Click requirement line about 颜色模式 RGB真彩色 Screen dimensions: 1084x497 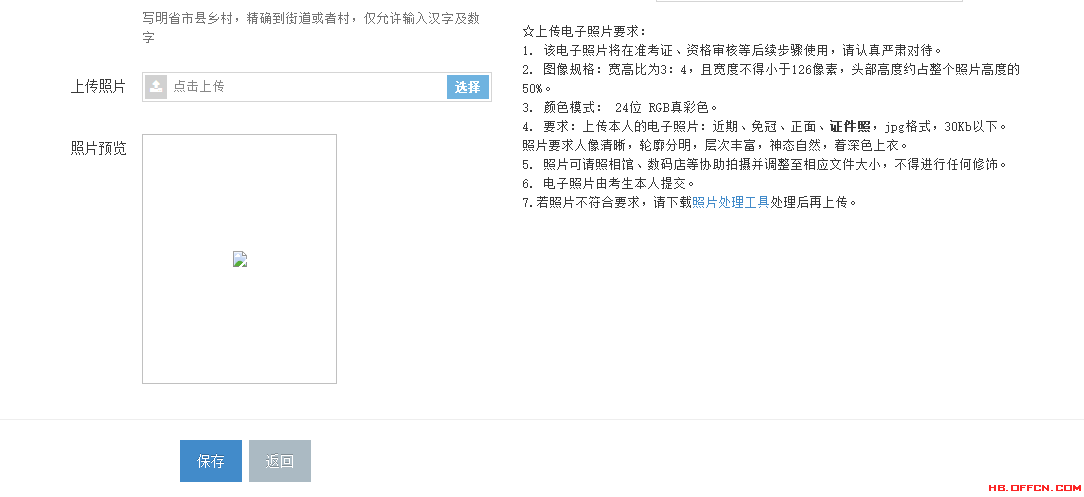[621, 107]
